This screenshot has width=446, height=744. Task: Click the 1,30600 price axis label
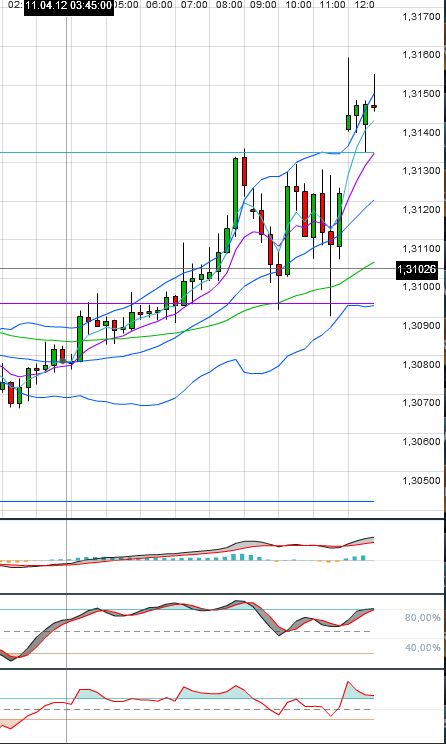click(421, 441)
